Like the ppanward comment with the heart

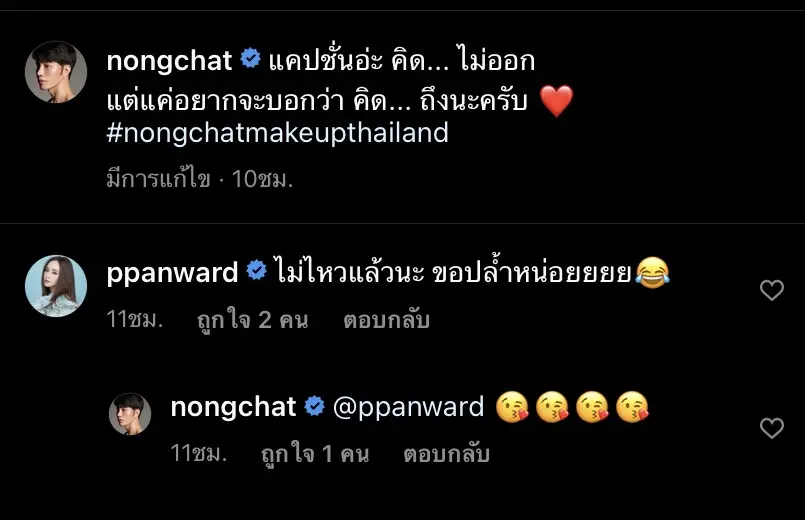[x=772, y=290]
